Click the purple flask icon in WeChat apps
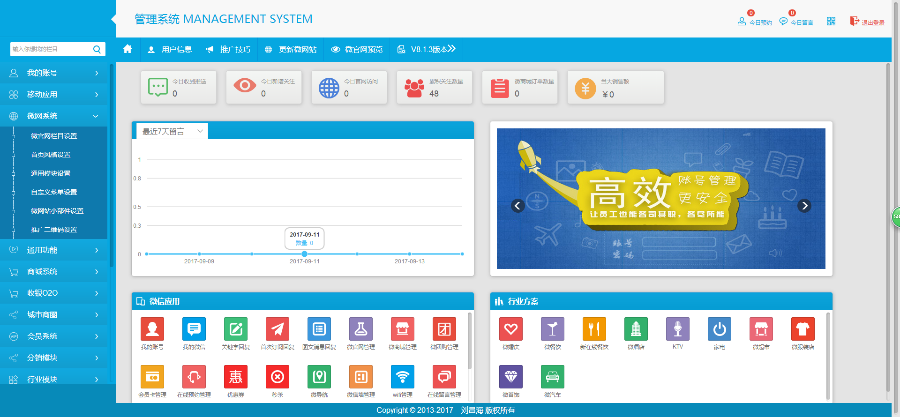Viewport: 900px width, 417px height. [360, 329]
